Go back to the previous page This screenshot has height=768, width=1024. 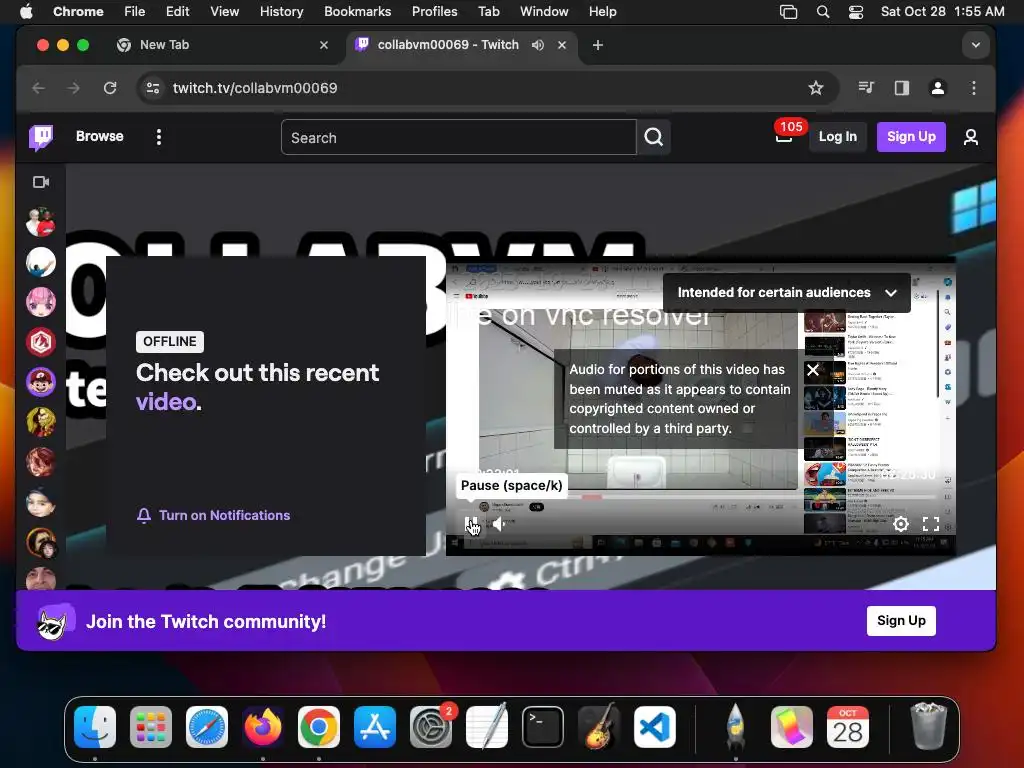pyautogui.click(x=39, y=88)
